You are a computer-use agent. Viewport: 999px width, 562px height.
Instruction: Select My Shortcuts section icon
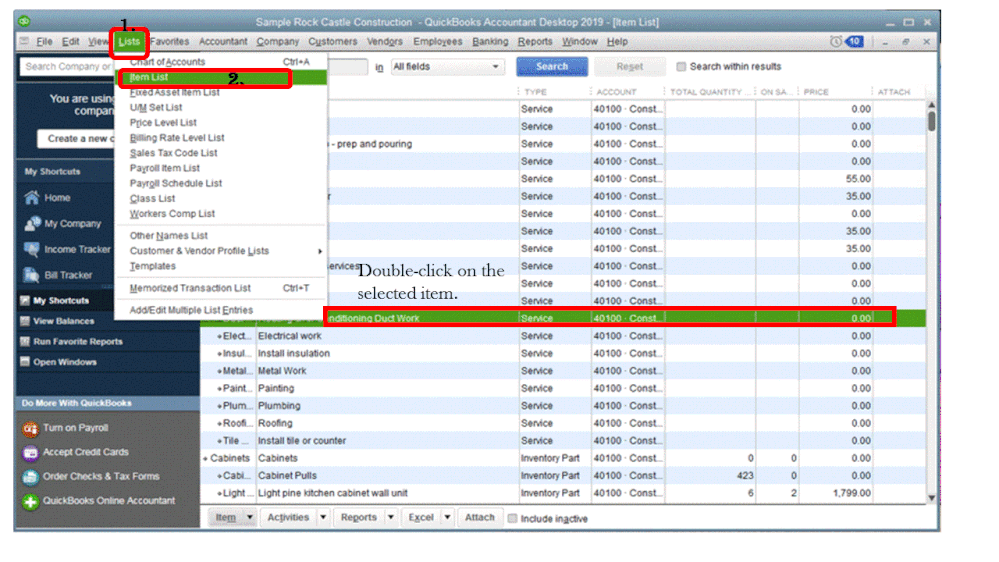pyautogui.click(x=25, y=300)
